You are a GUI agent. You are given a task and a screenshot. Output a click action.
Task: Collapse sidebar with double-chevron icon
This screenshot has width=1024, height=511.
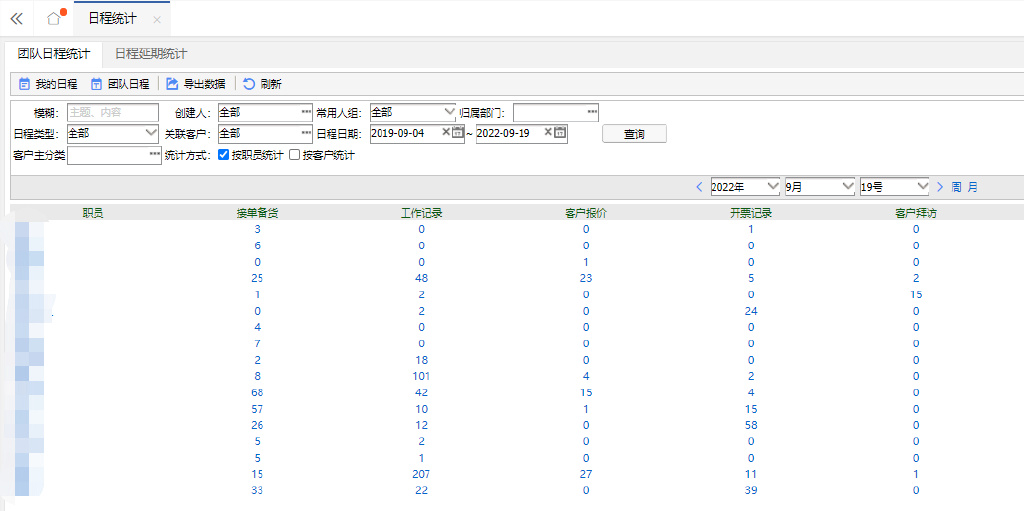pos(16,19)
